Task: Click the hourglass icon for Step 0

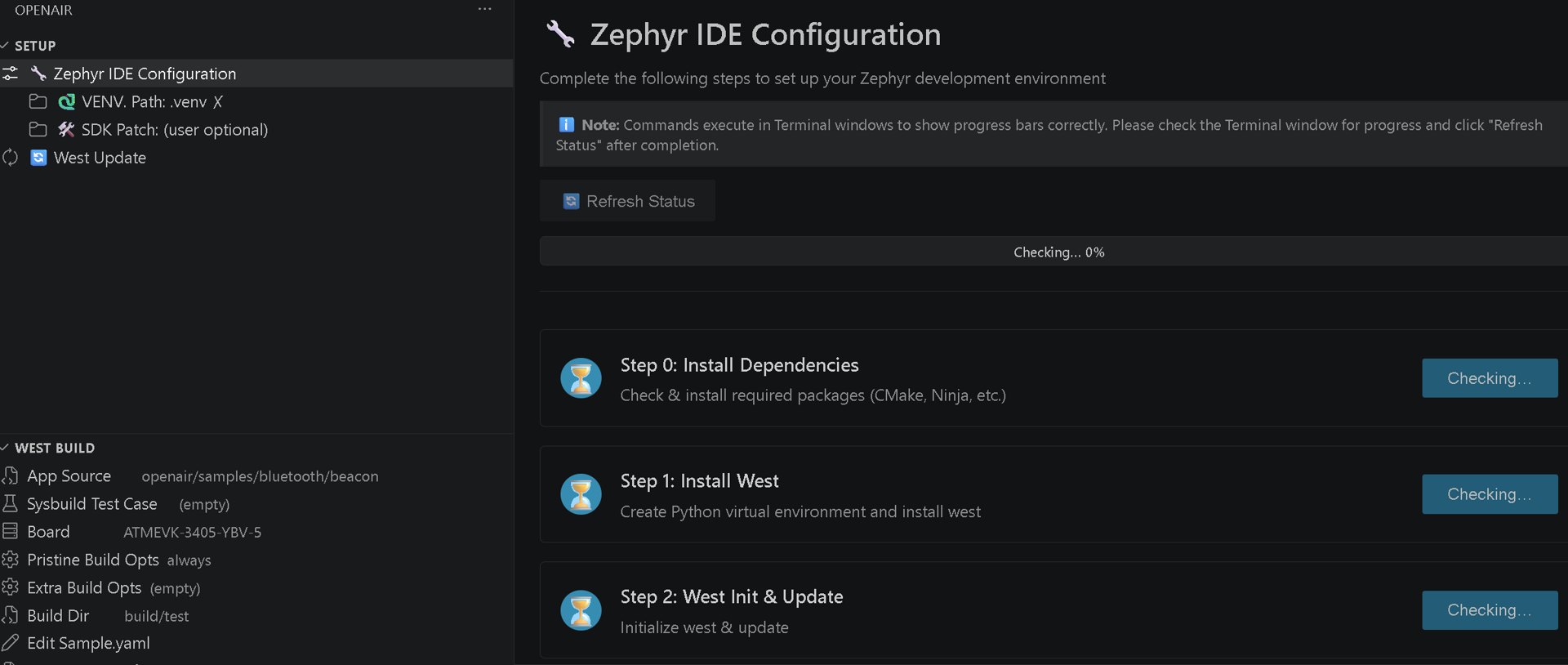Action: click(x=581, y=378)
